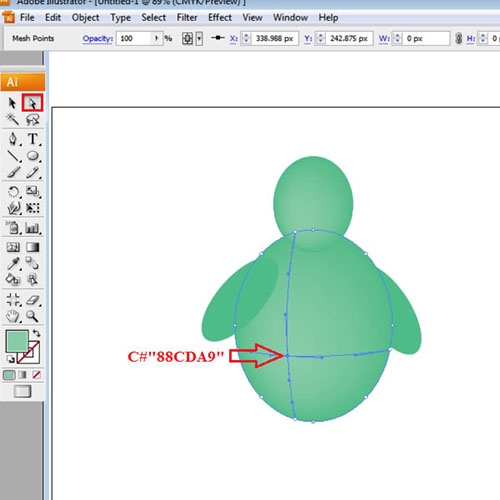The image size is (500, 500).
Task: Open the Edit menu
Action: pos(53,17)
